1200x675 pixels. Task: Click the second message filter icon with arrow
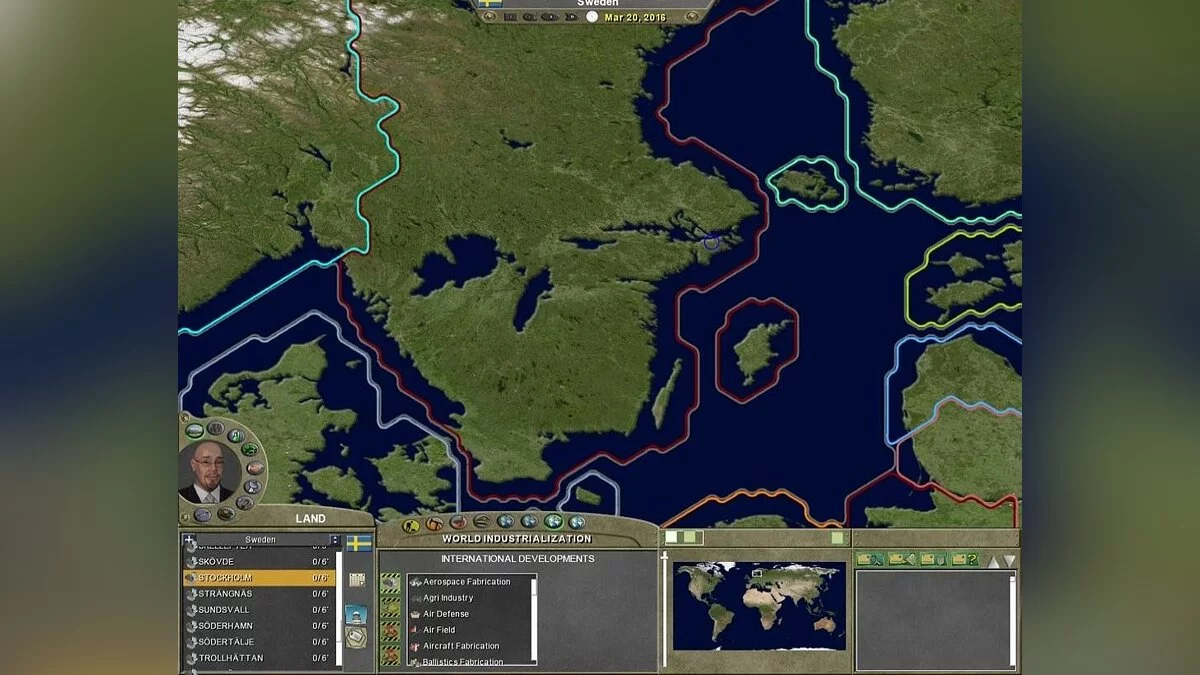[901, 559]
